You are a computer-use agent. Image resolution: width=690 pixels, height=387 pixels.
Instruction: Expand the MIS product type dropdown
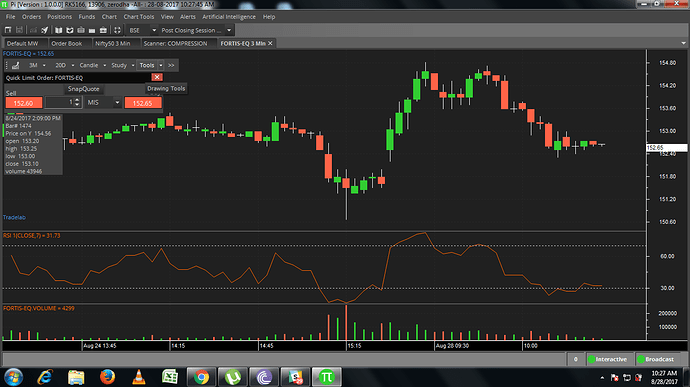tap(117, 103)
